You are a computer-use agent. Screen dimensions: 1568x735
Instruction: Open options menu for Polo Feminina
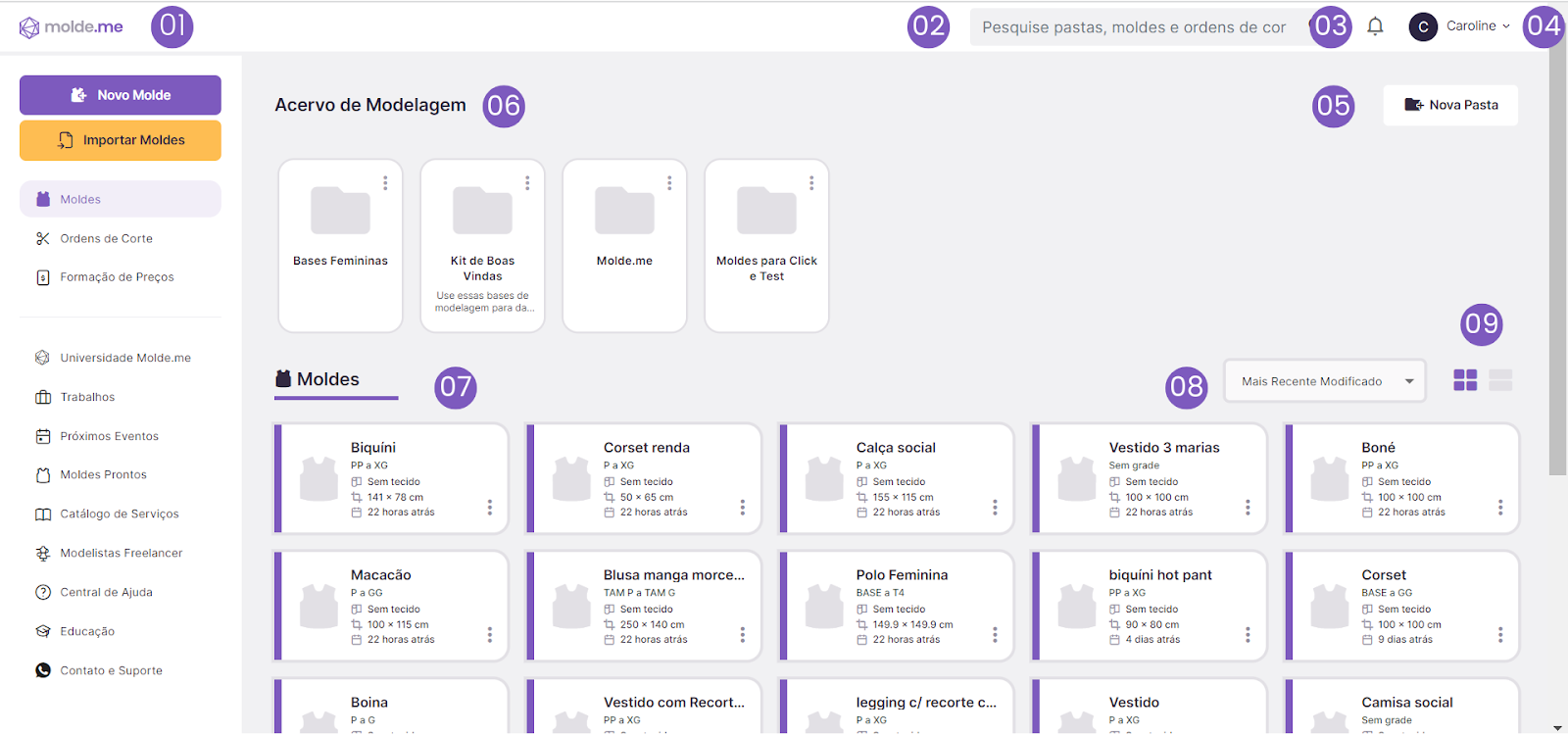[x=996, y=635]
